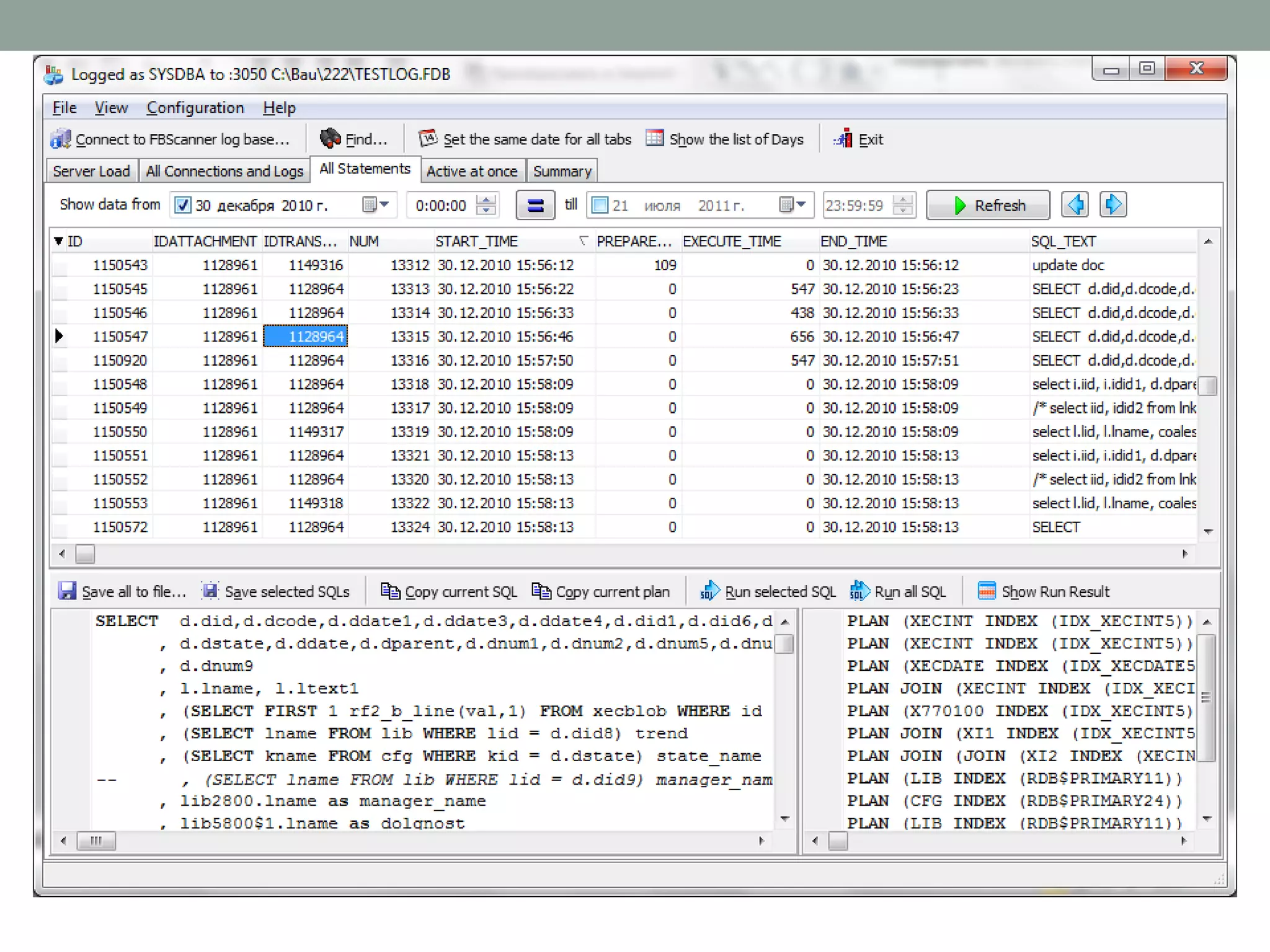Click grid horizontal scrollbar thumb
1270x952 pixels.
pos(85,553)
